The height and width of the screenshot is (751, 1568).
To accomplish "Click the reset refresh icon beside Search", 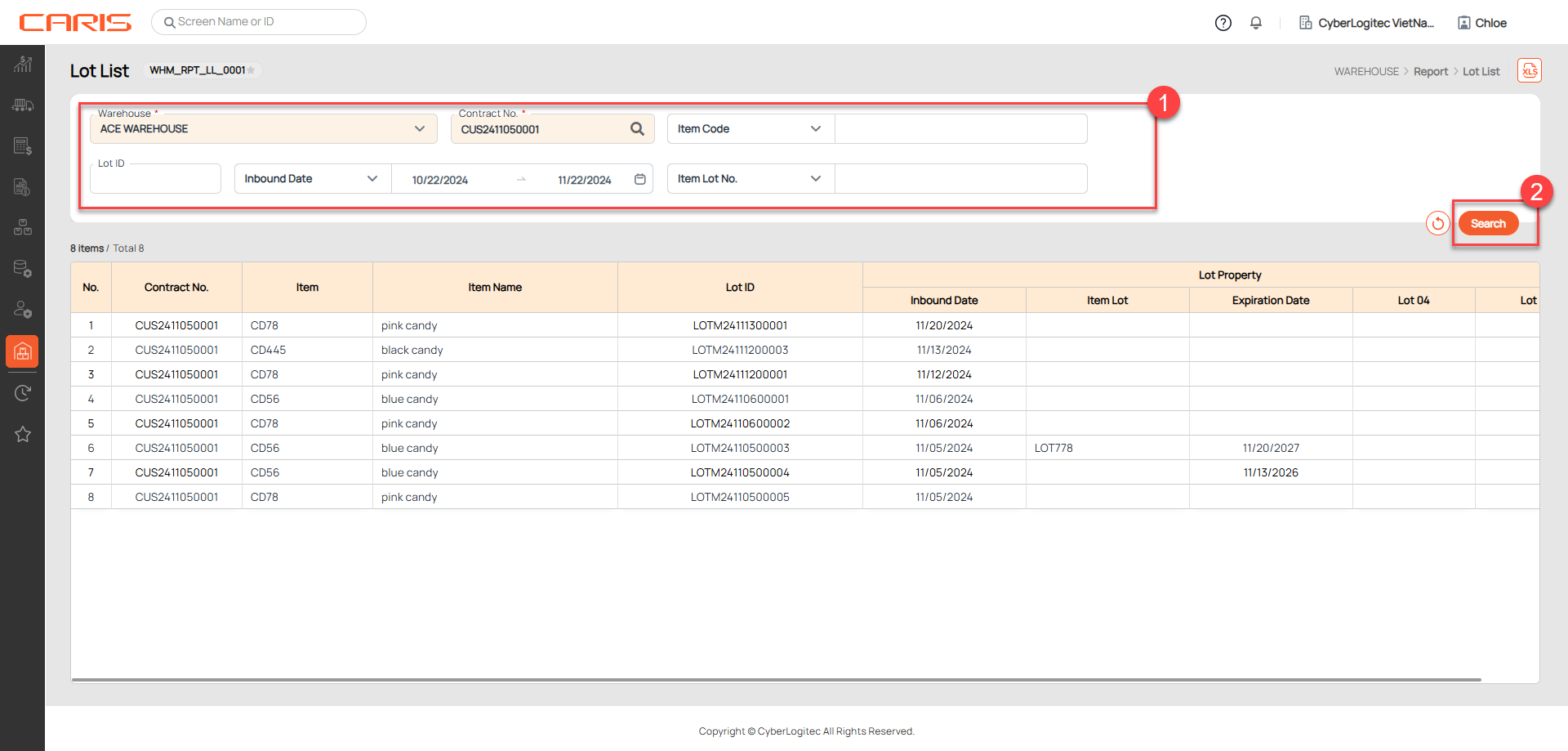I will pyautogui.click(x=1437, y=223).
